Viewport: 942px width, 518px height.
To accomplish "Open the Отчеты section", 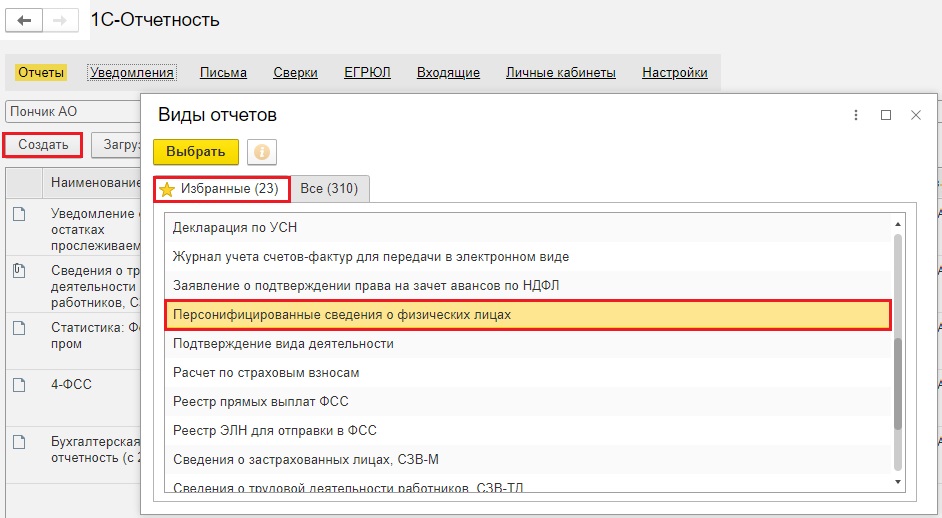I will (41, 73).
